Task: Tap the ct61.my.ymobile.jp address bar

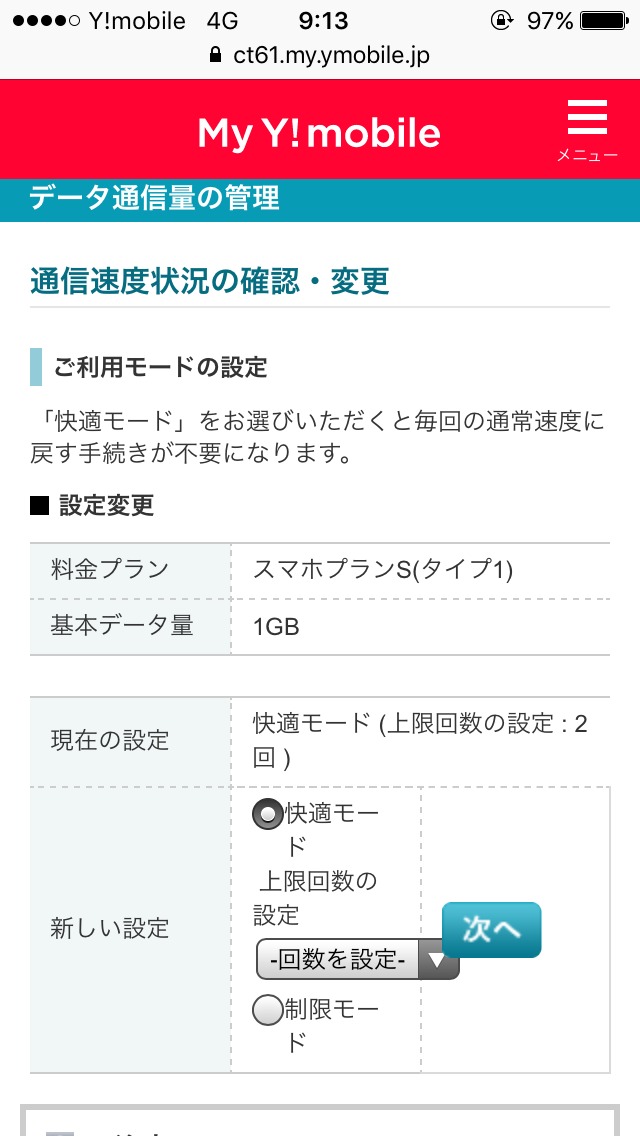Action: [330, 56]
